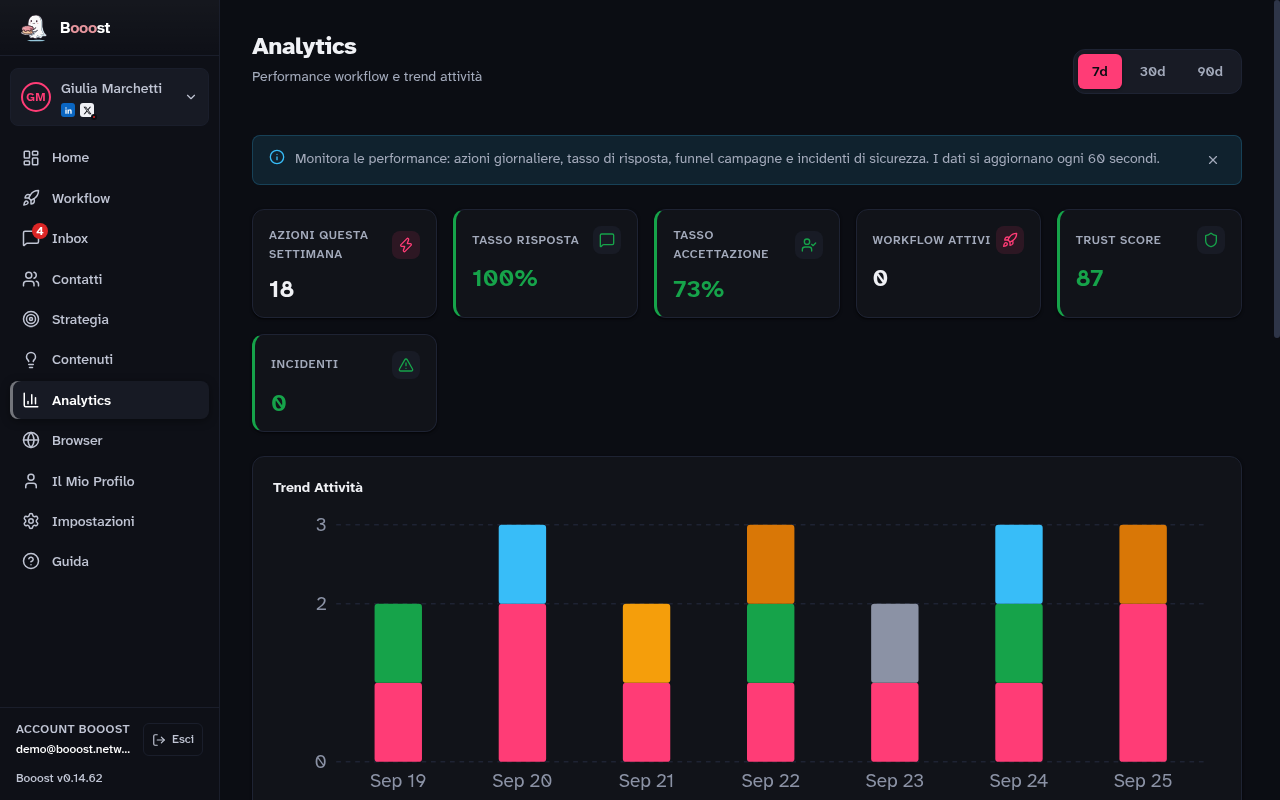
Task: Navigate to Contatti
Action: coord(109,279)
